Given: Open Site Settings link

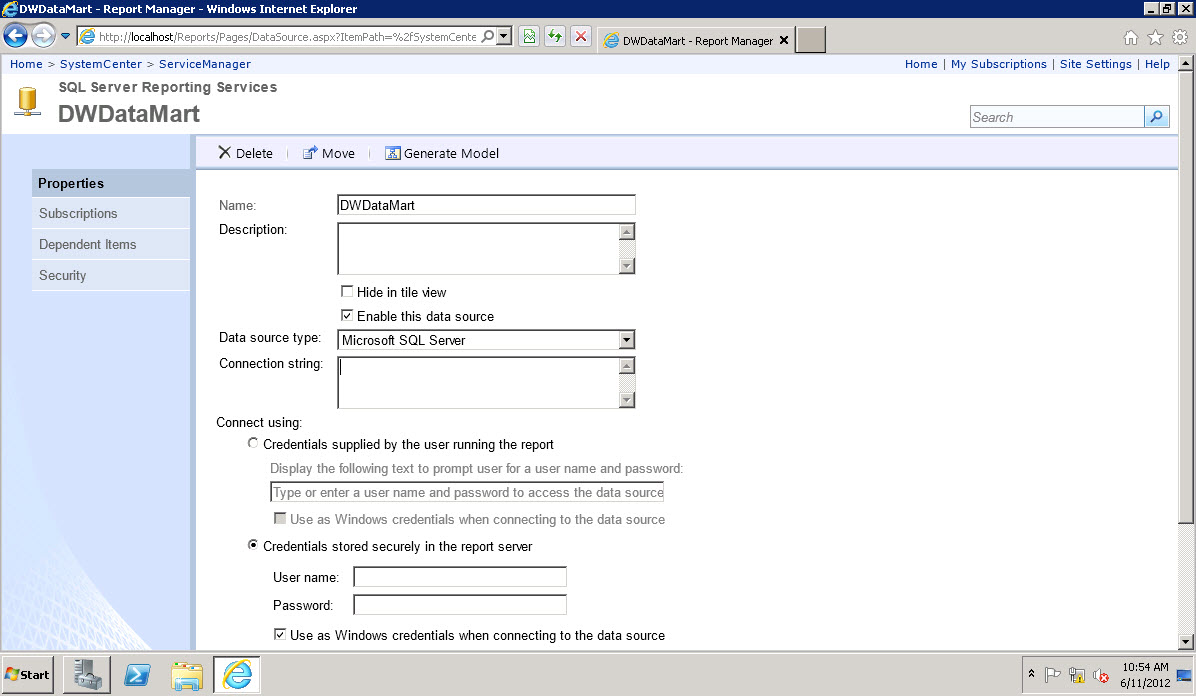Looking at the screenshot, I should click(1095, 64).
